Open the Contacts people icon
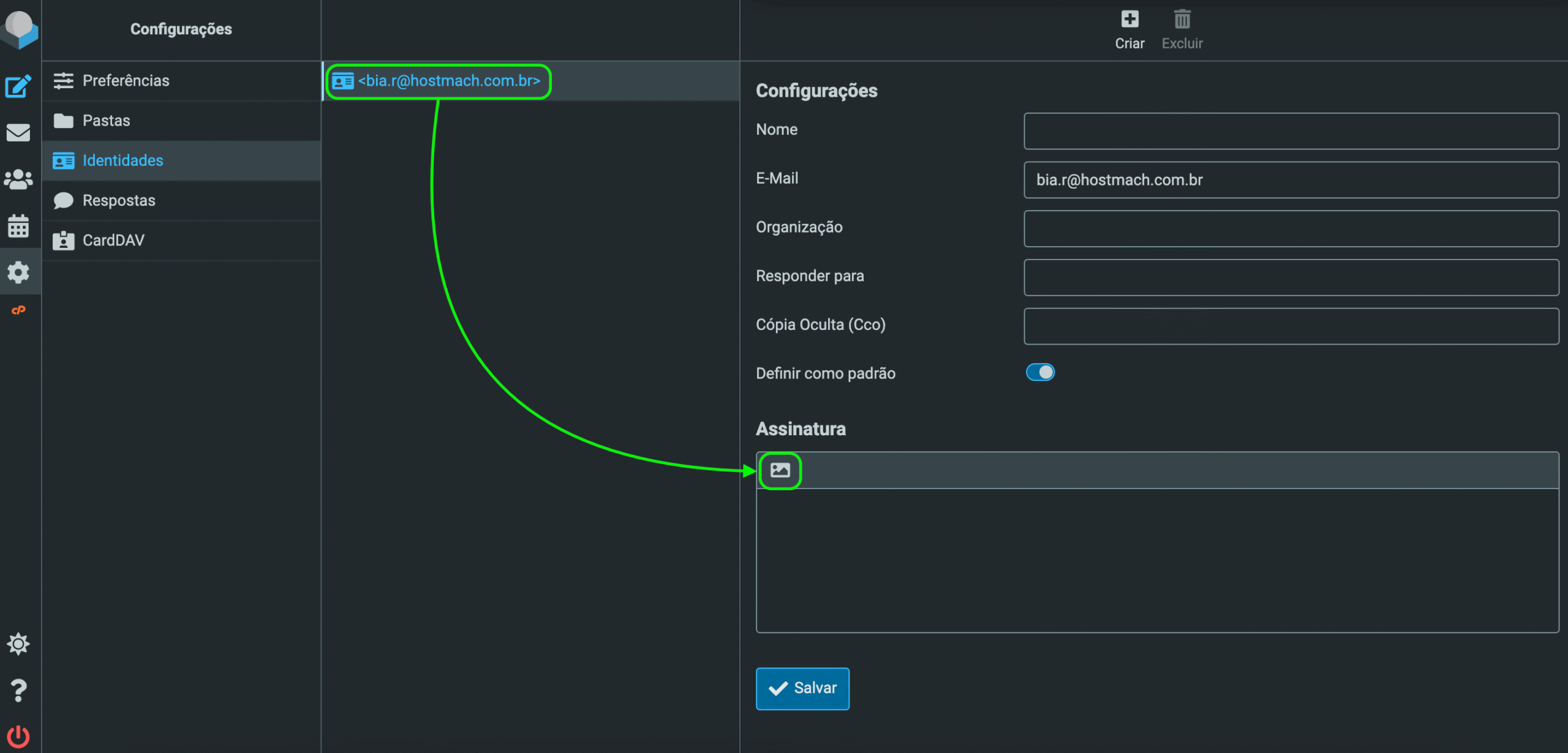 [18, 179]
